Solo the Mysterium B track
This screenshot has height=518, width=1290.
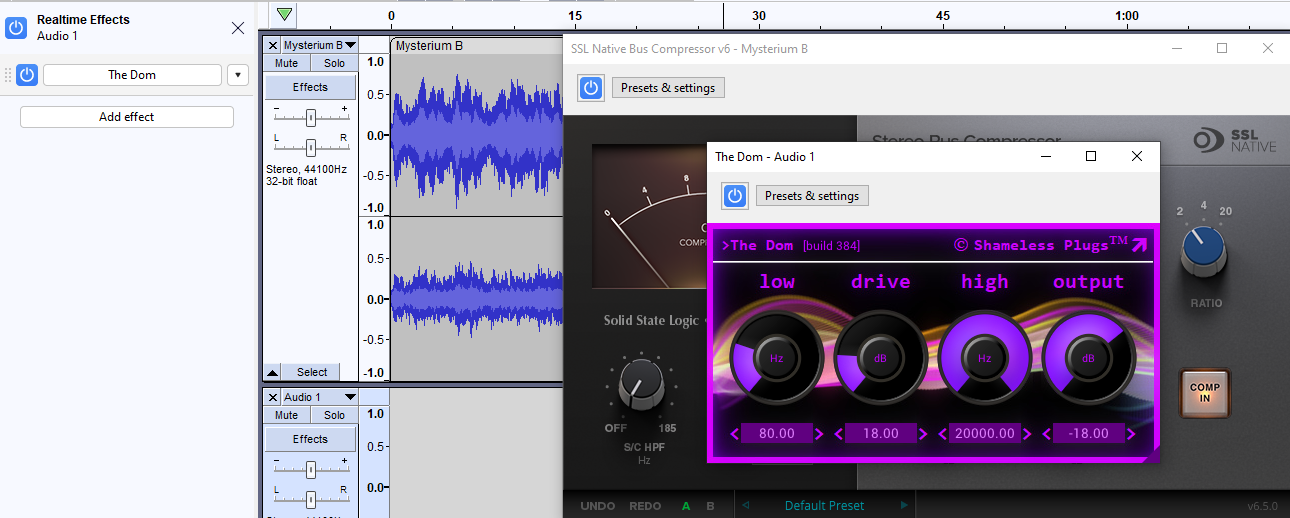click(334, 63)
